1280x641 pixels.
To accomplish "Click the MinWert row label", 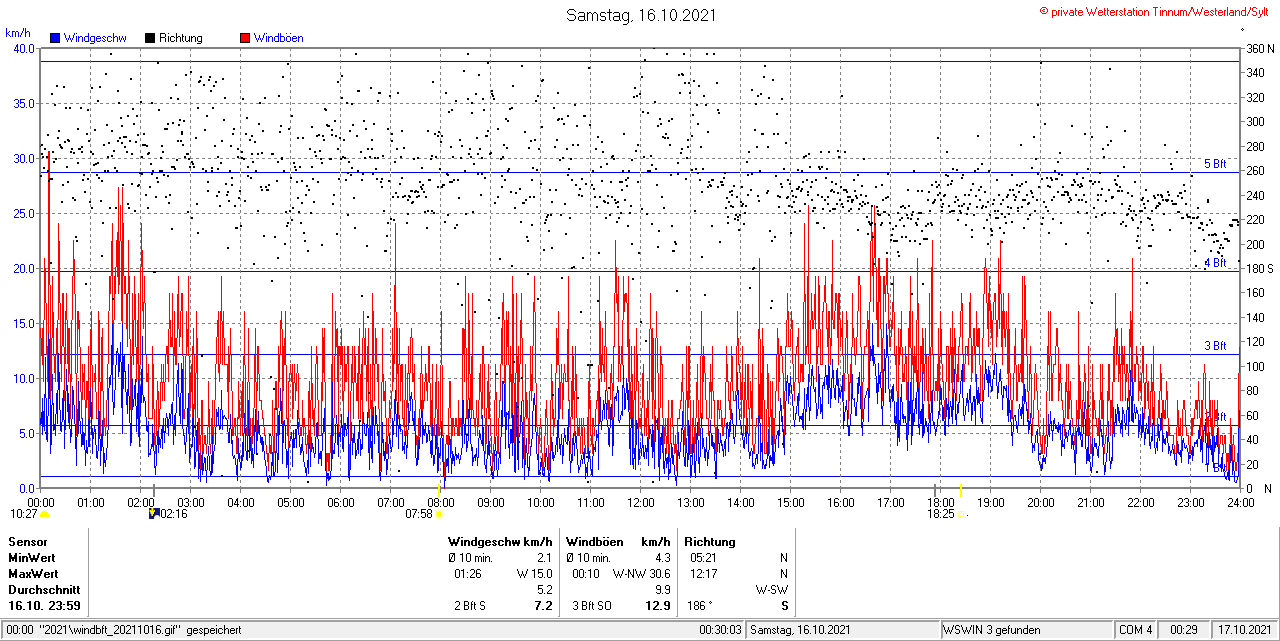I will 32,558.
